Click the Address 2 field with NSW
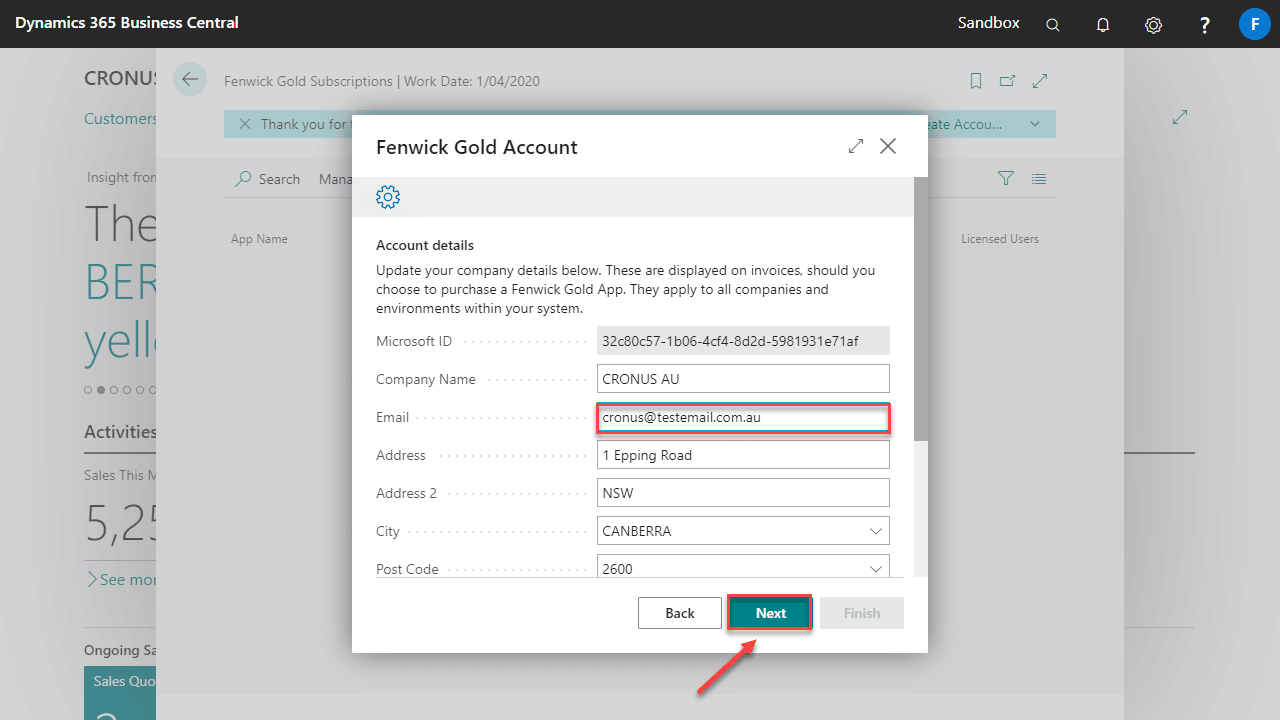Viewport: 1280px width, 720px height. tap(743, 493)
